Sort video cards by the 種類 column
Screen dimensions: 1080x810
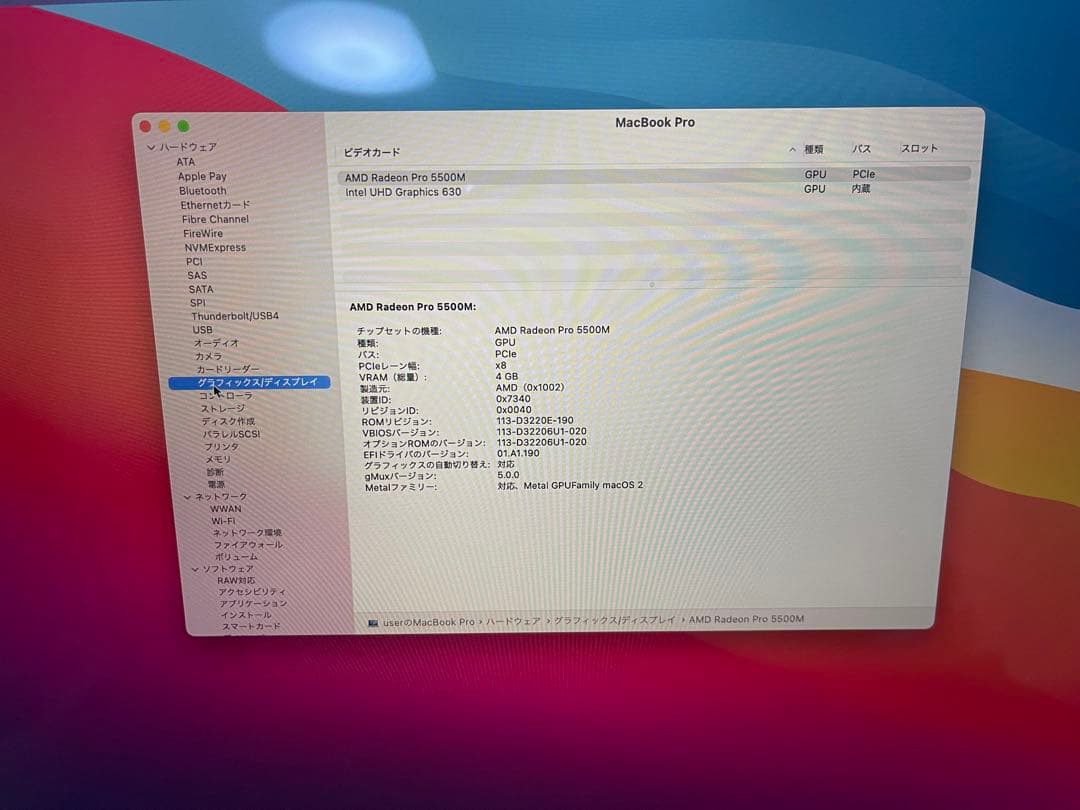pyautogui.click(x=813, y=148)
